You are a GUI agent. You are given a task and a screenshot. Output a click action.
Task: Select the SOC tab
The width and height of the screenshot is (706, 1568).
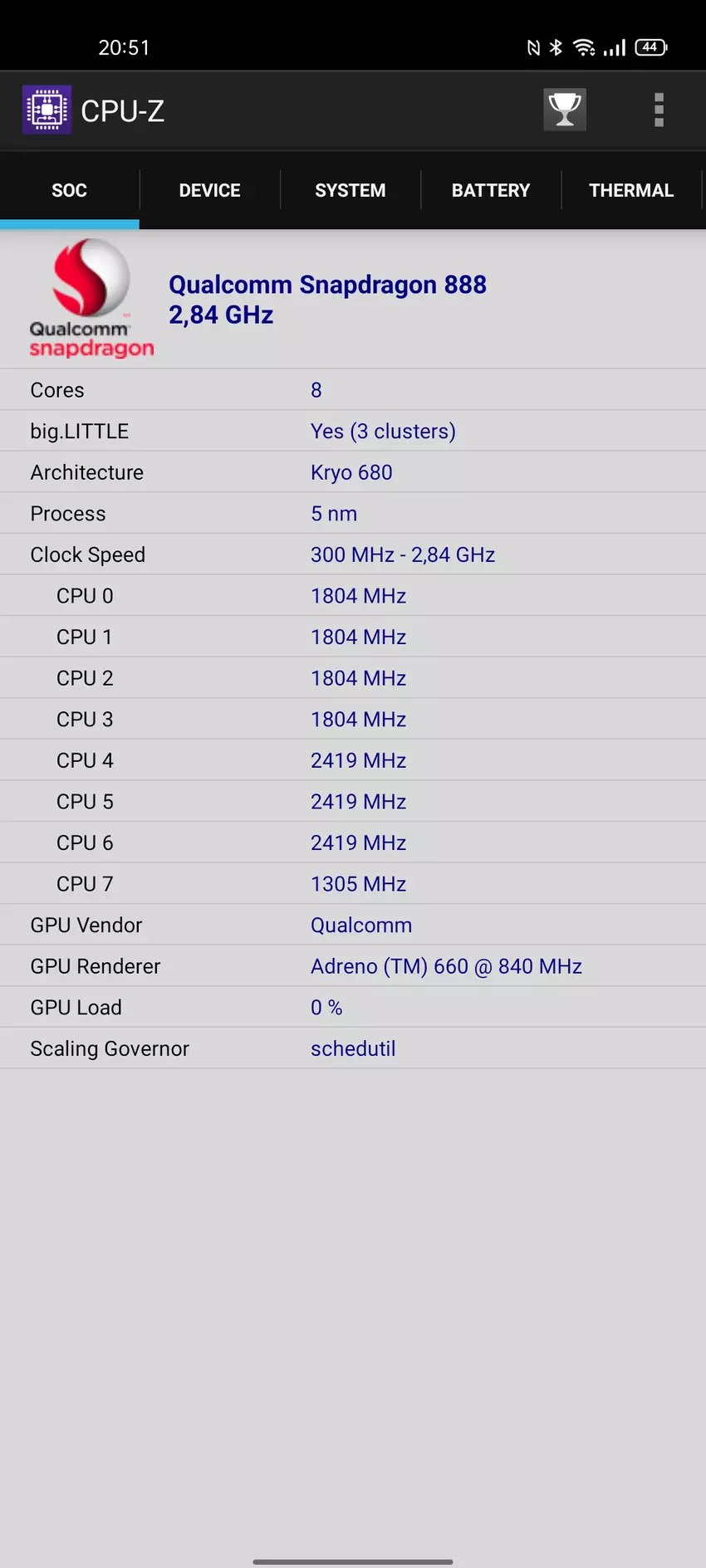coord(69,190)
